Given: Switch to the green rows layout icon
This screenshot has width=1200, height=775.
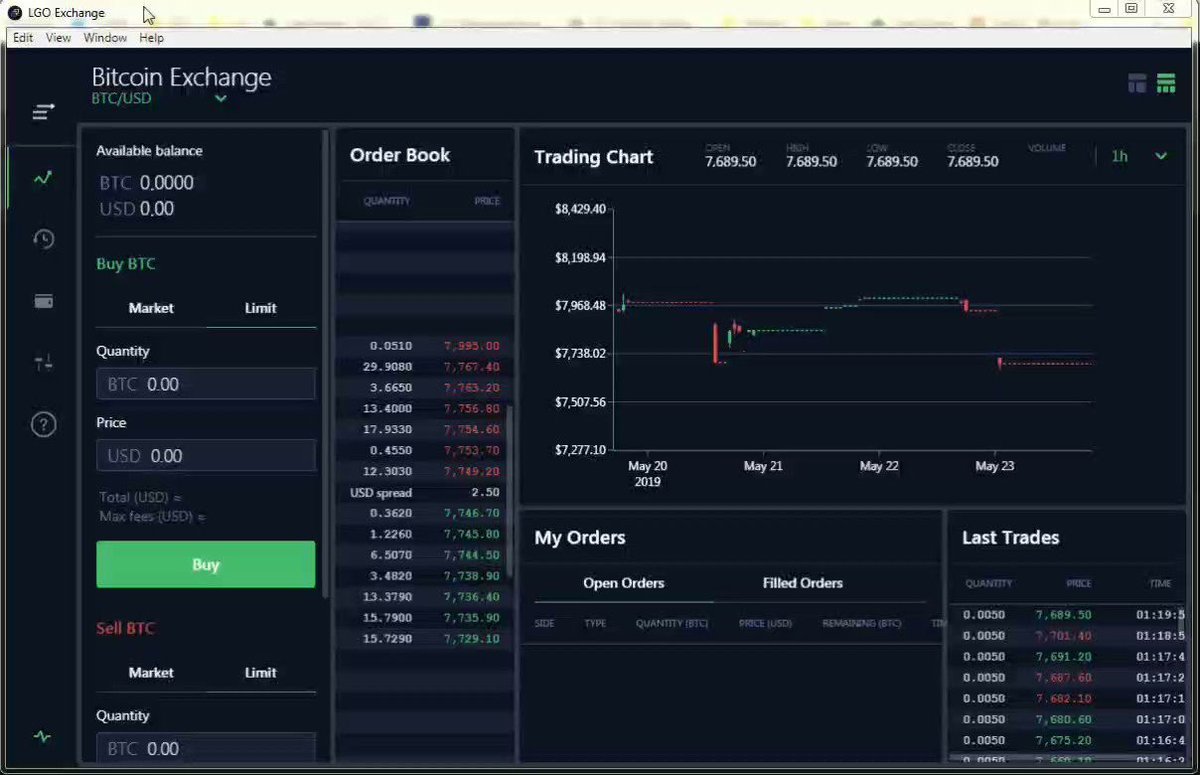Looking at the screenshot, I should pyautogui.click(x=1166, y=83).
